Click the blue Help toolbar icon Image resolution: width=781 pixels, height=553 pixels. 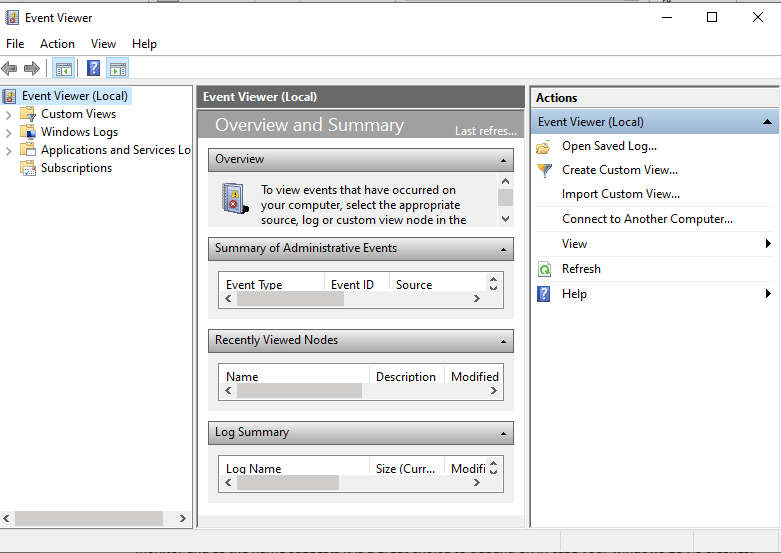pos(93,69)
